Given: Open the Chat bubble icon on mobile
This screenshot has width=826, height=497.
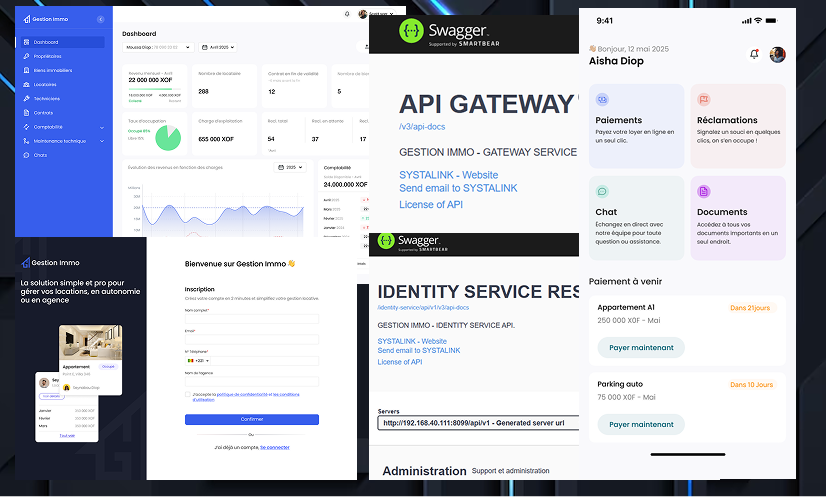Looking at the screenshot, I should (x=602, y=192).
